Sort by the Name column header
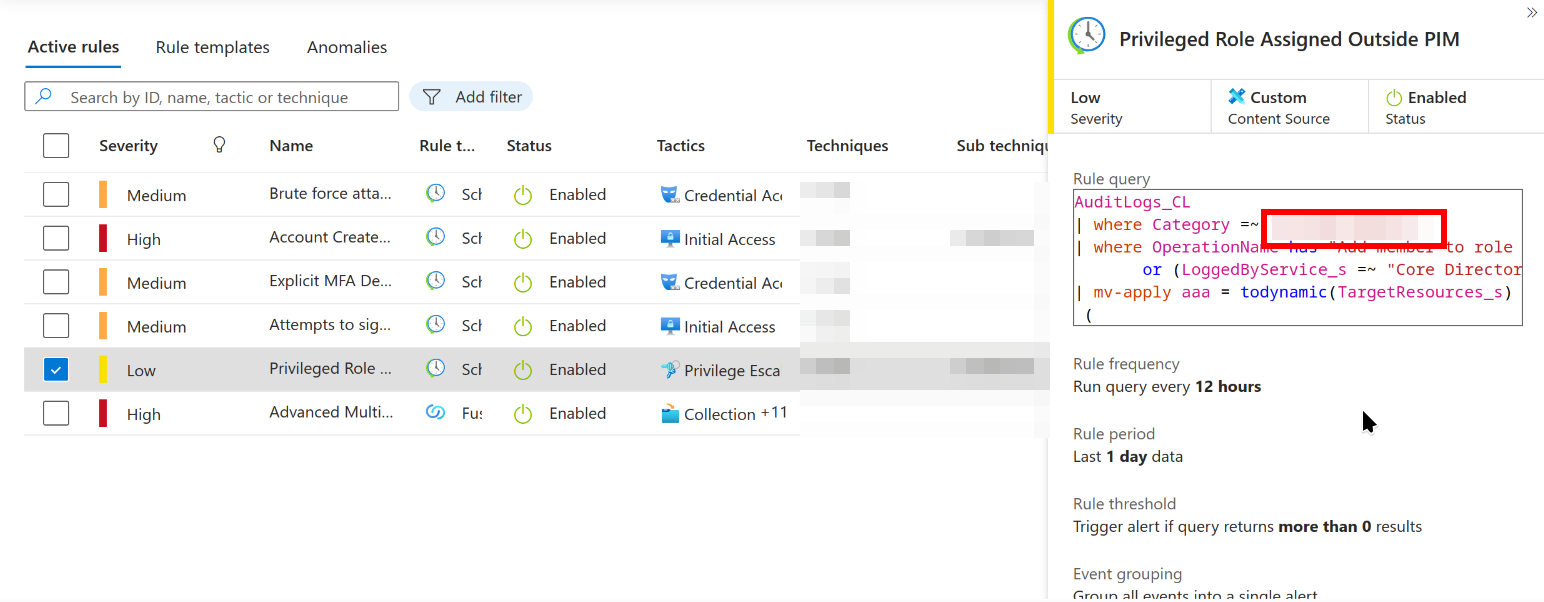Screen dimensions: 1544x602 pyautogui.click(x=291, y=146)
